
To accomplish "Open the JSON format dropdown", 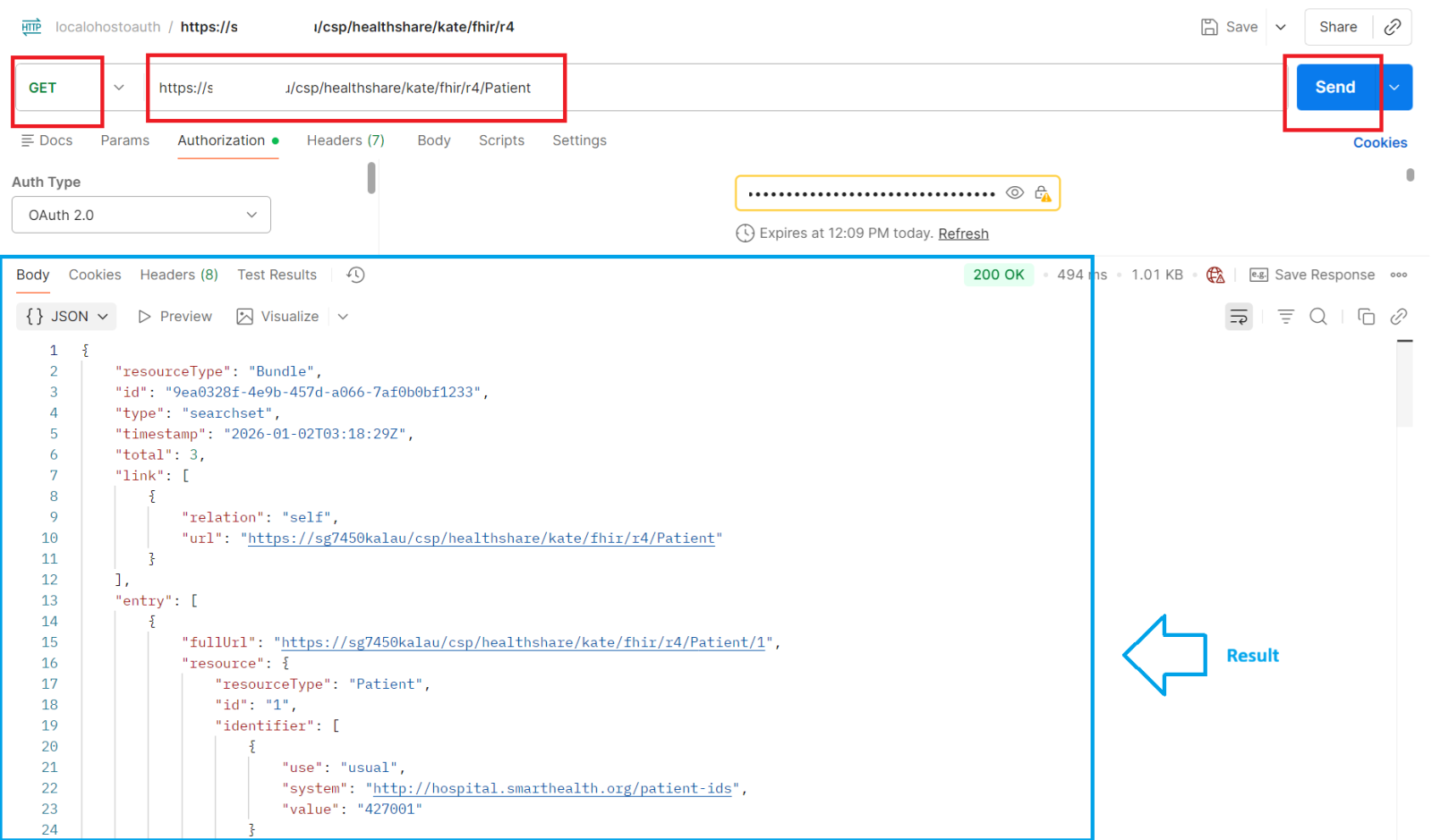I will click(x=67, y=317).
